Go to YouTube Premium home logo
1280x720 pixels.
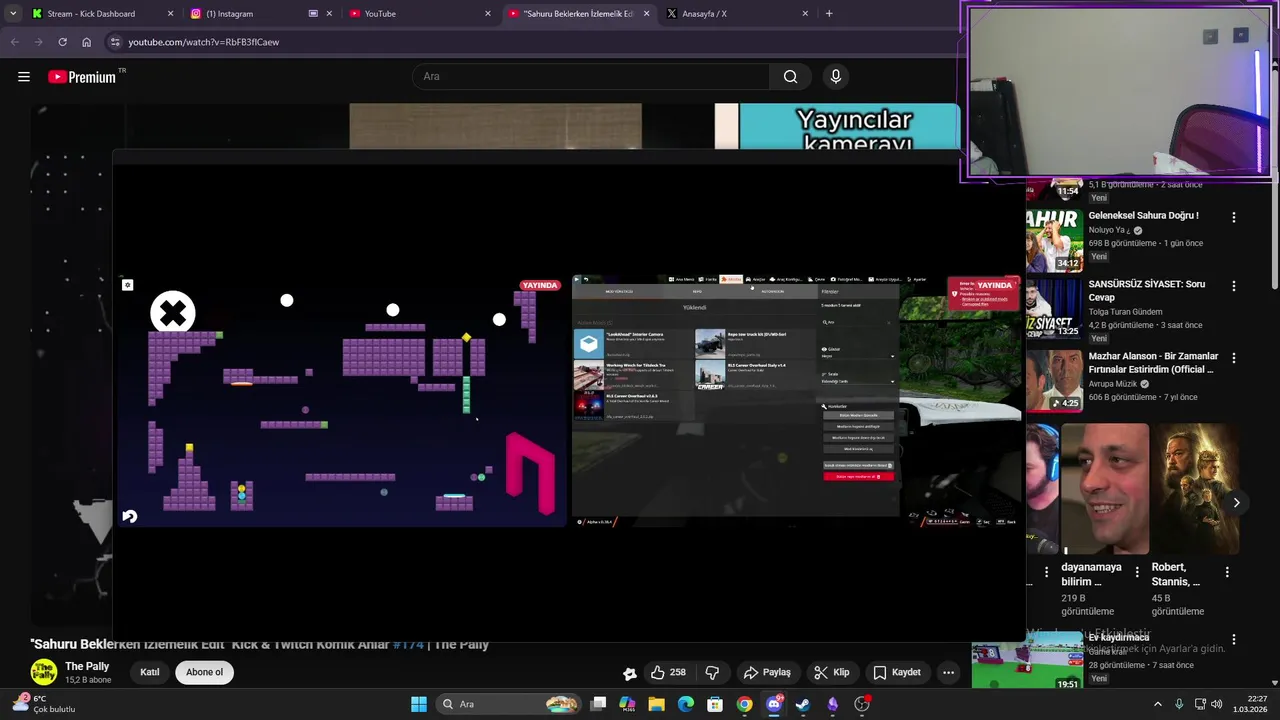click(82, 77)
